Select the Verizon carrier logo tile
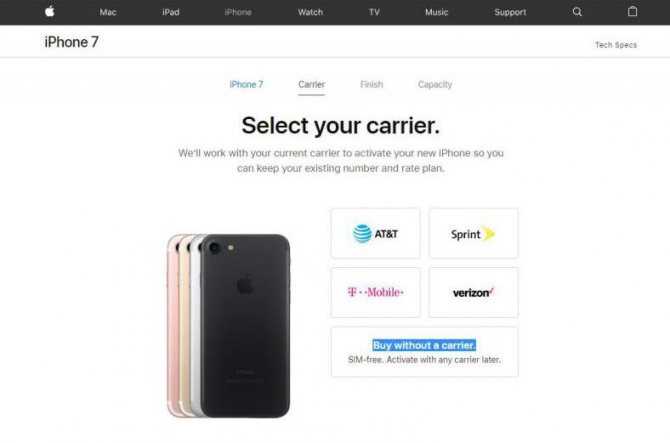The height and width of the screenshot is (443, 670). [x=473, y=292]
